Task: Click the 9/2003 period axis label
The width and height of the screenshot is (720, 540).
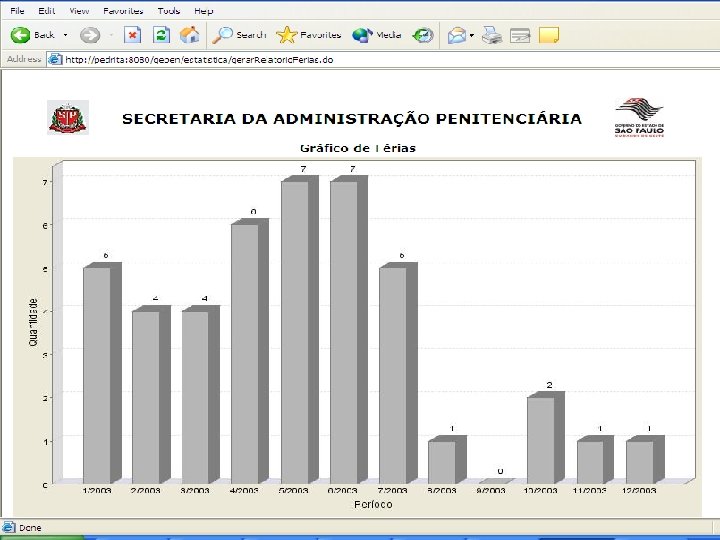Action: [x=491, y=490]
